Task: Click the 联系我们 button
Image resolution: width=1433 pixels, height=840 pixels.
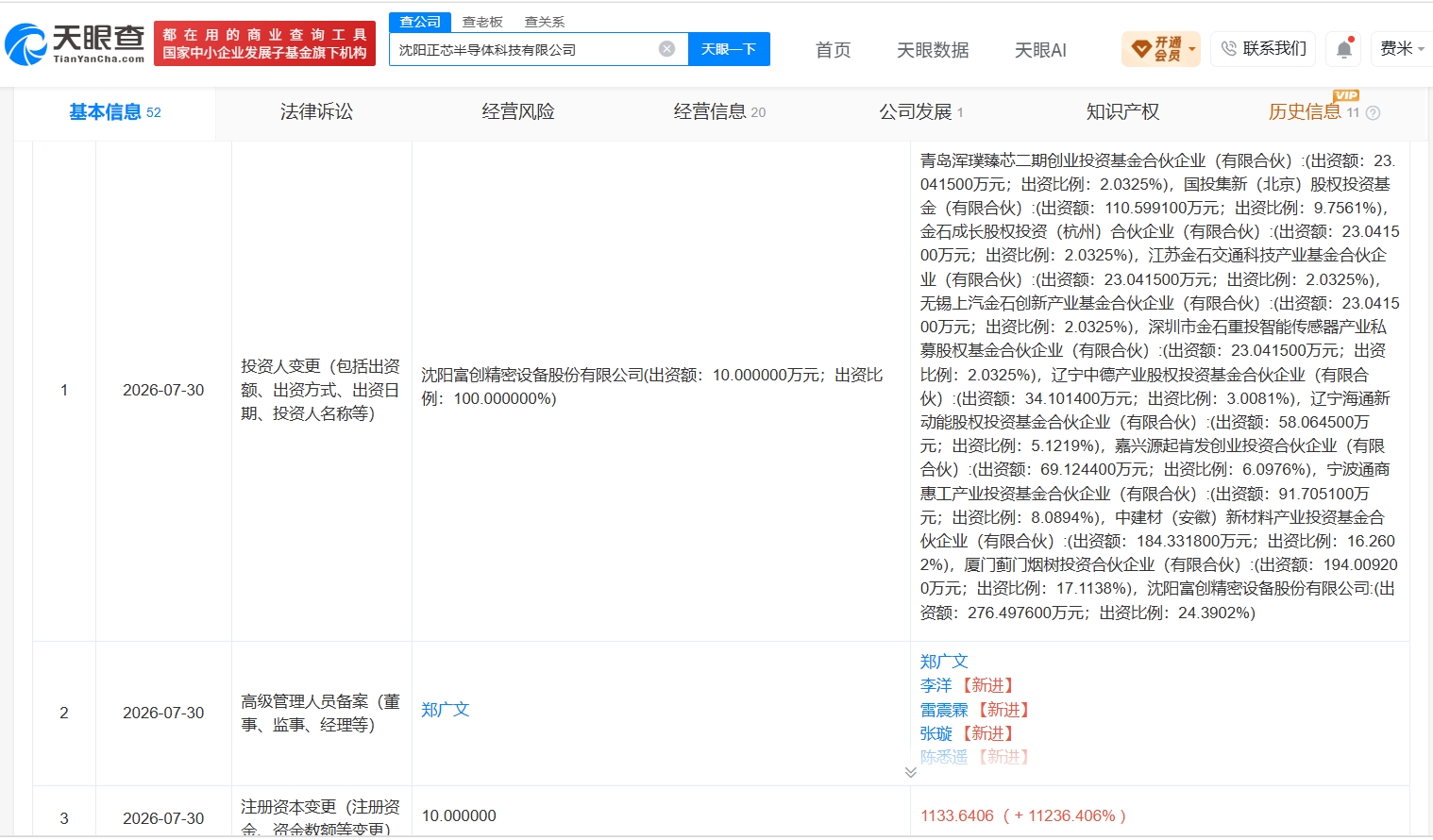Action: click(x=1265, y=48)
